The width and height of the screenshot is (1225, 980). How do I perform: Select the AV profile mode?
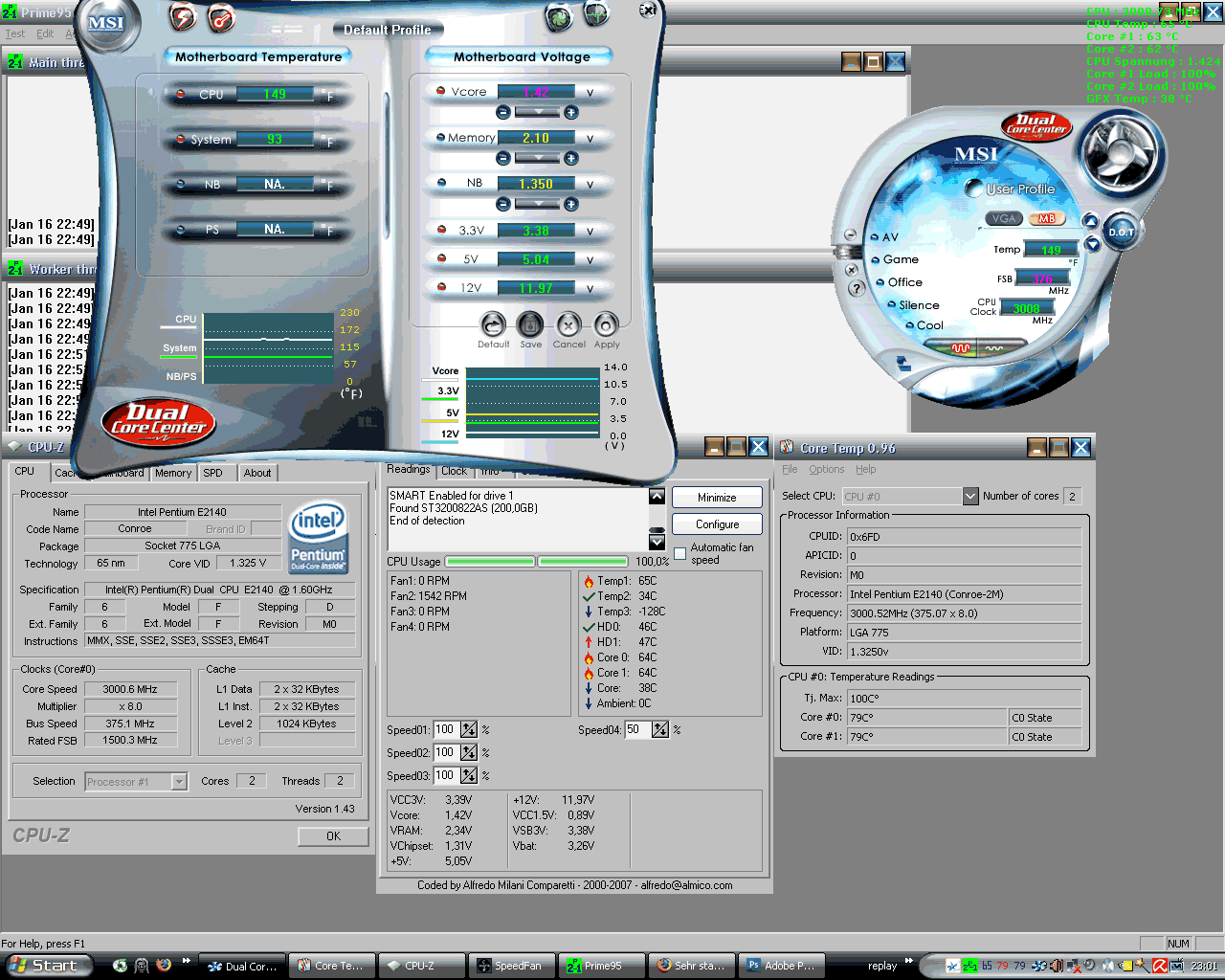coord(884,236)
